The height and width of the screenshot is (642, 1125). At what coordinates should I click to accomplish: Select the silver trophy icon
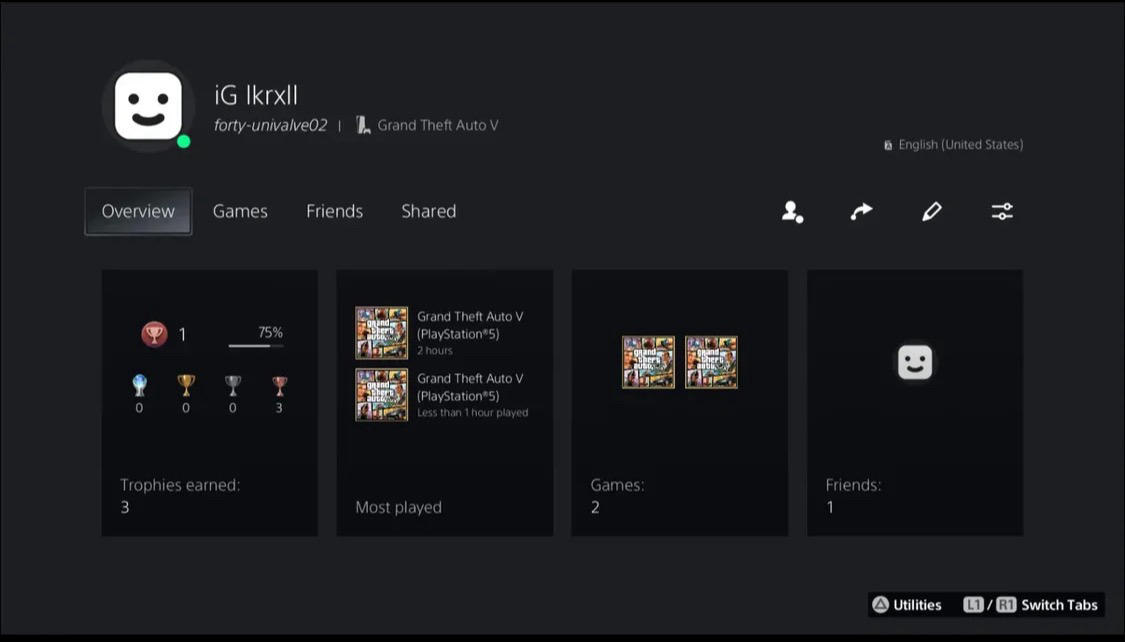coord(233,386)
